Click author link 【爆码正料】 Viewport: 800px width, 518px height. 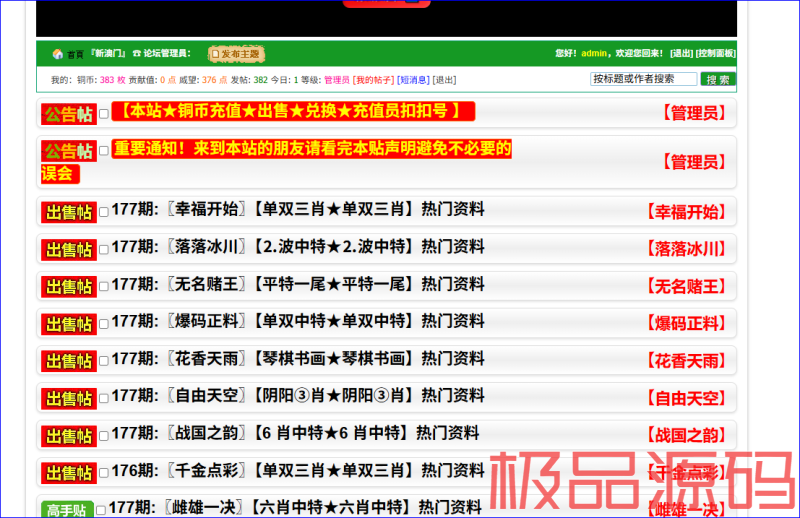point(686,324)
